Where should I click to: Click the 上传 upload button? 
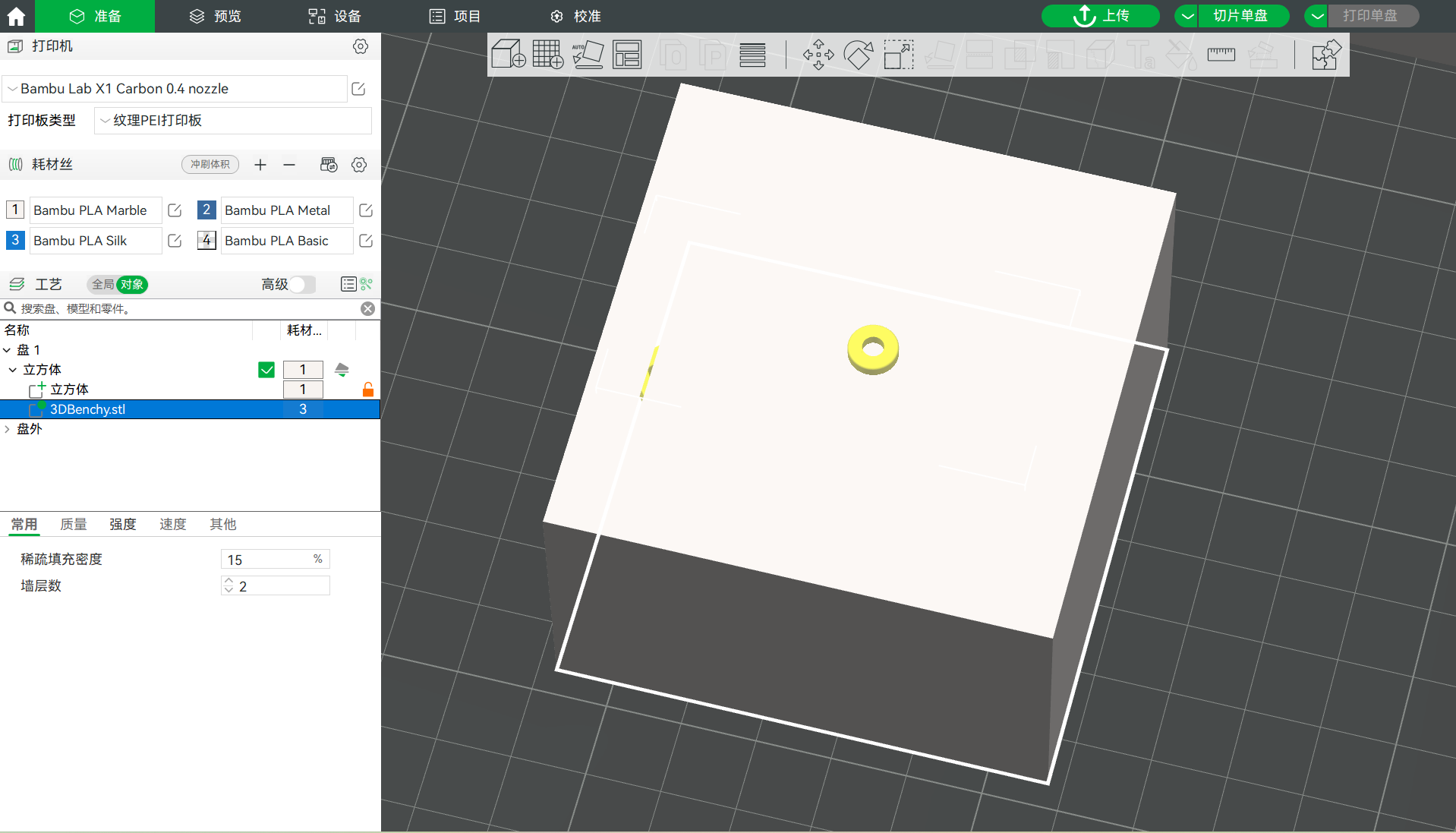coord(1101,16)
